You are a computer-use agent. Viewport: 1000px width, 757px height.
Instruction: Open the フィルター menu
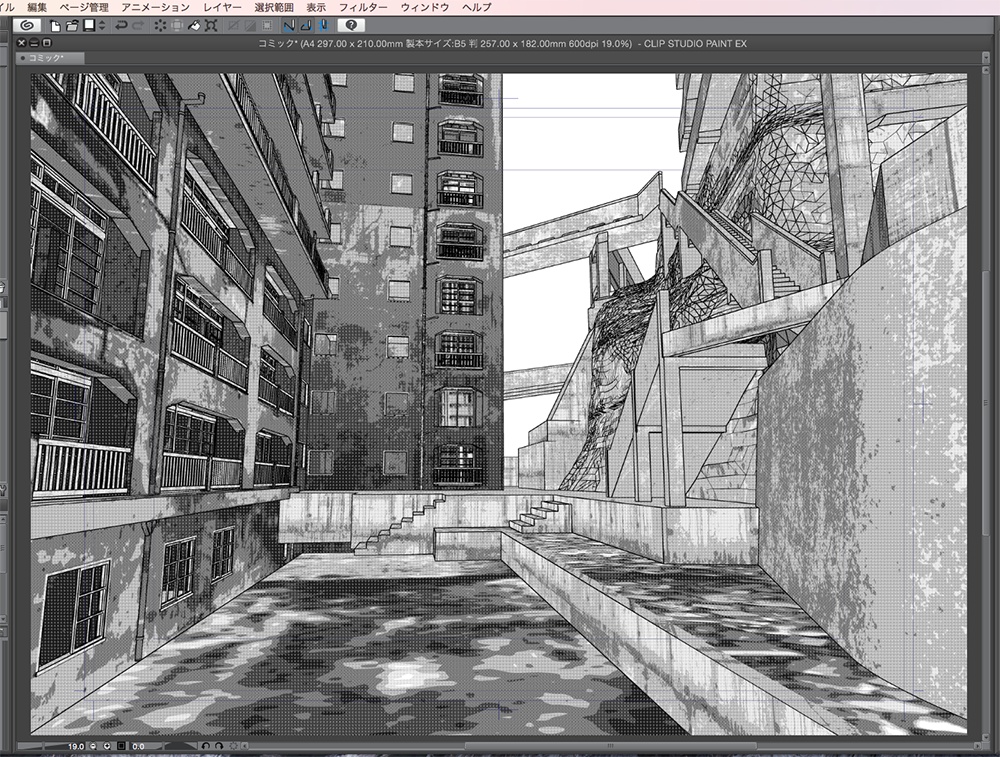point(362,7)
